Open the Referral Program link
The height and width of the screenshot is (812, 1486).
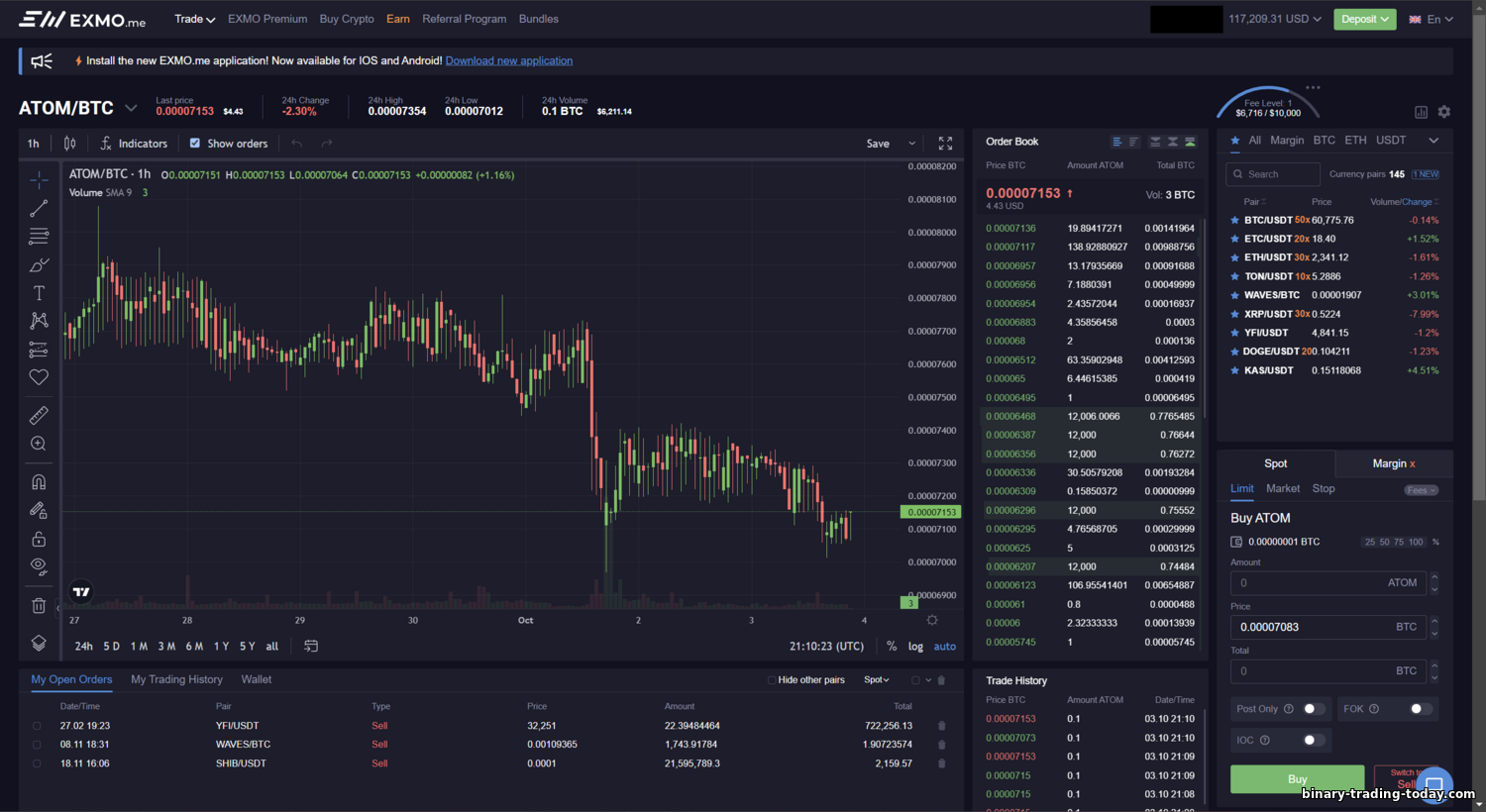(464, 19)
